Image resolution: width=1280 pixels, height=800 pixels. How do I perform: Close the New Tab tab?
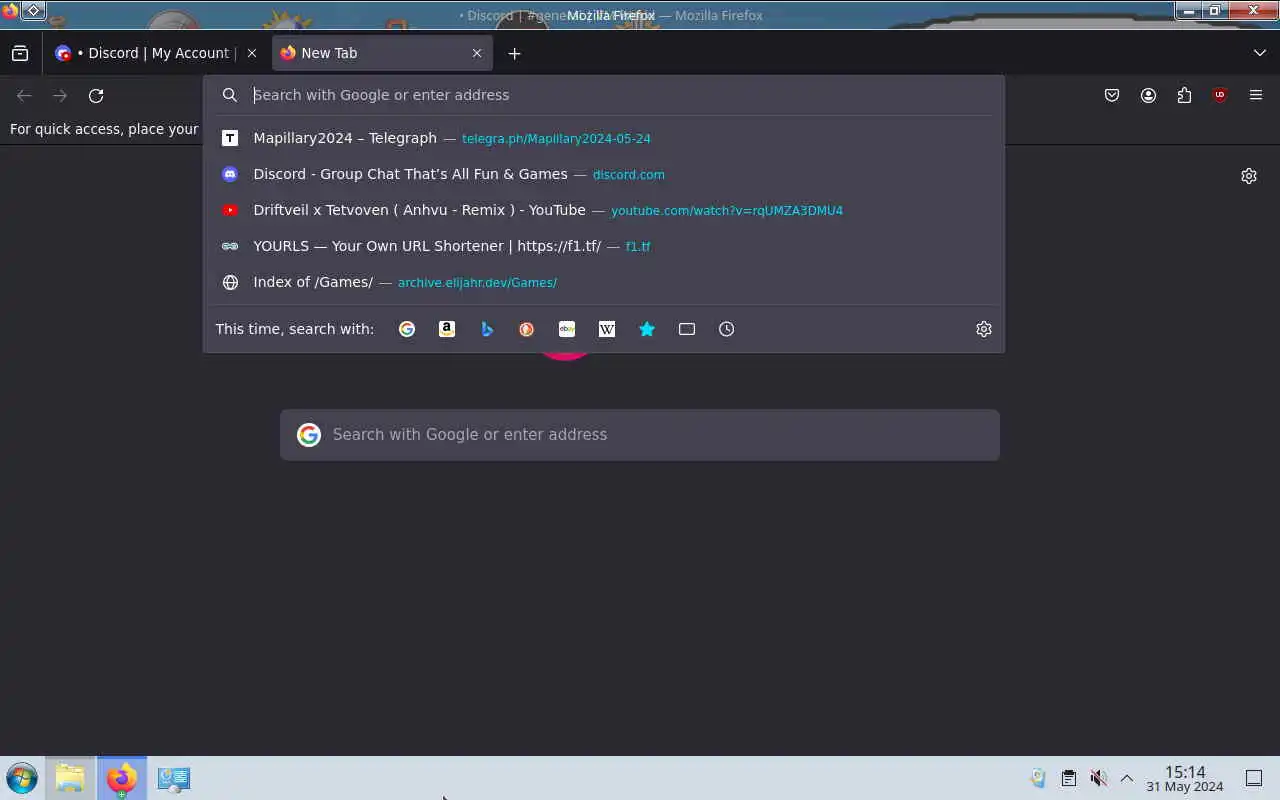tap(477, 53)
